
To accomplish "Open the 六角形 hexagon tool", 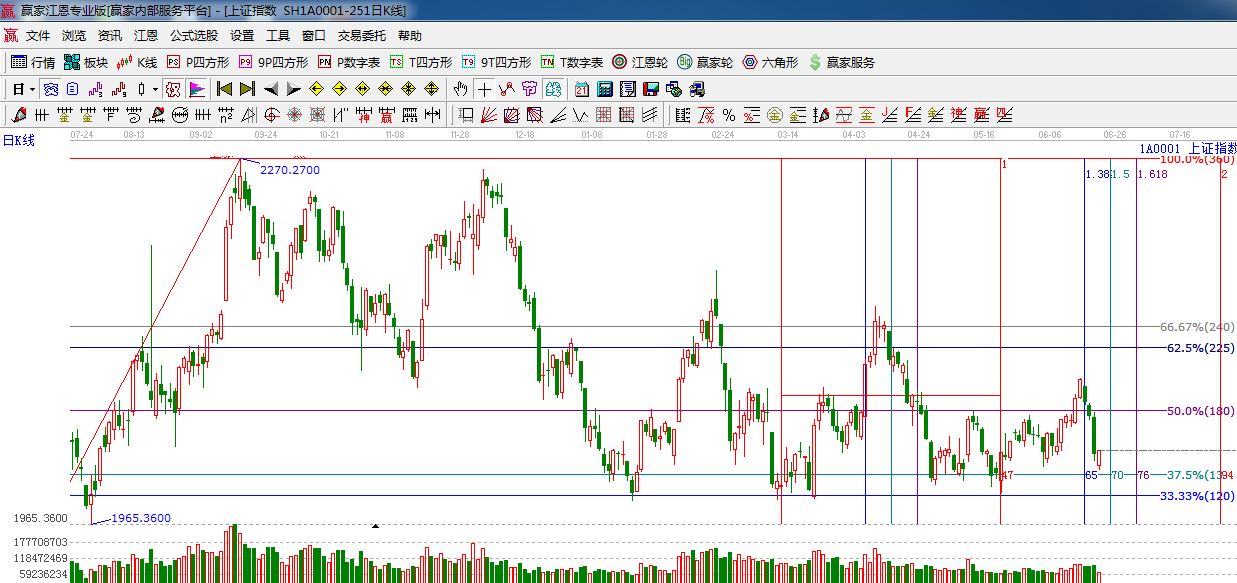I will click(769, 62).
